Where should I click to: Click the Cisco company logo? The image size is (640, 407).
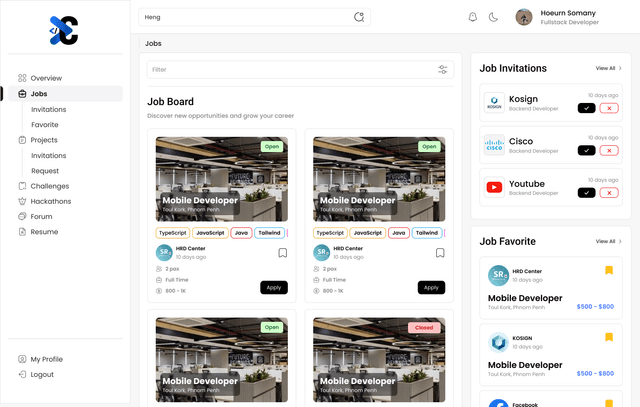[494, 145]
